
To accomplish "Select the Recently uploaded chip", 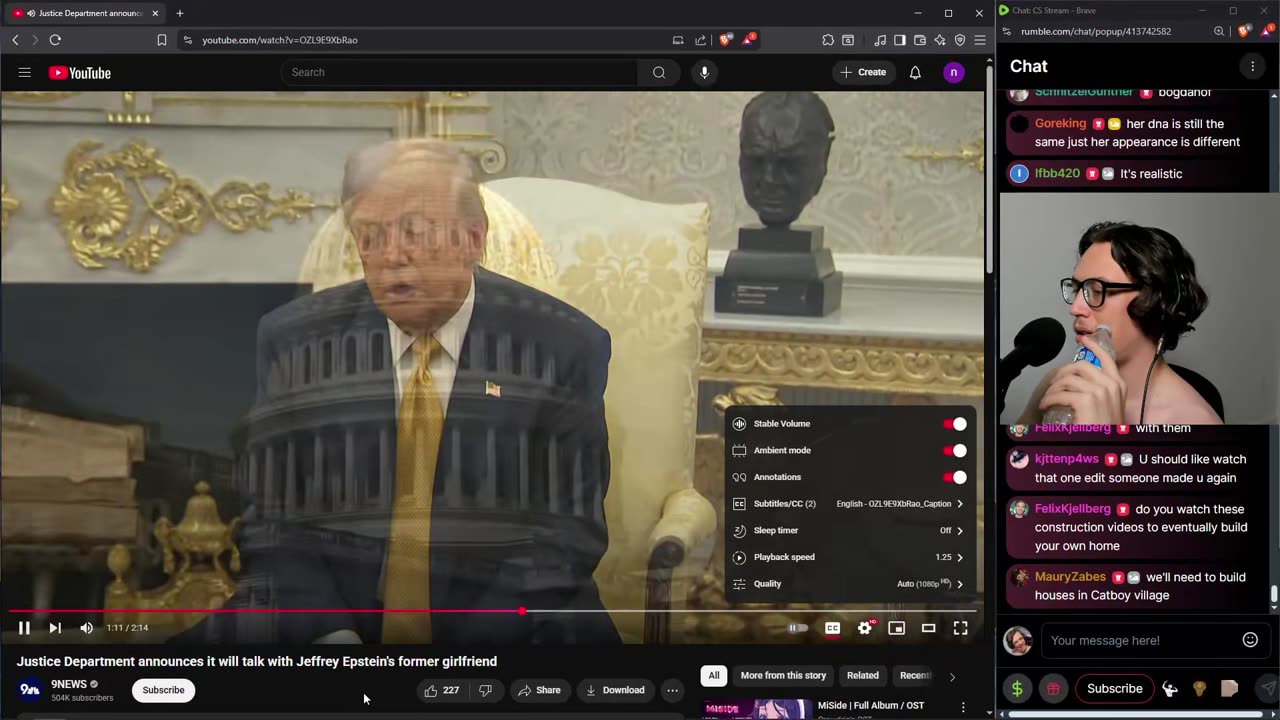I will tap(915, 676).
